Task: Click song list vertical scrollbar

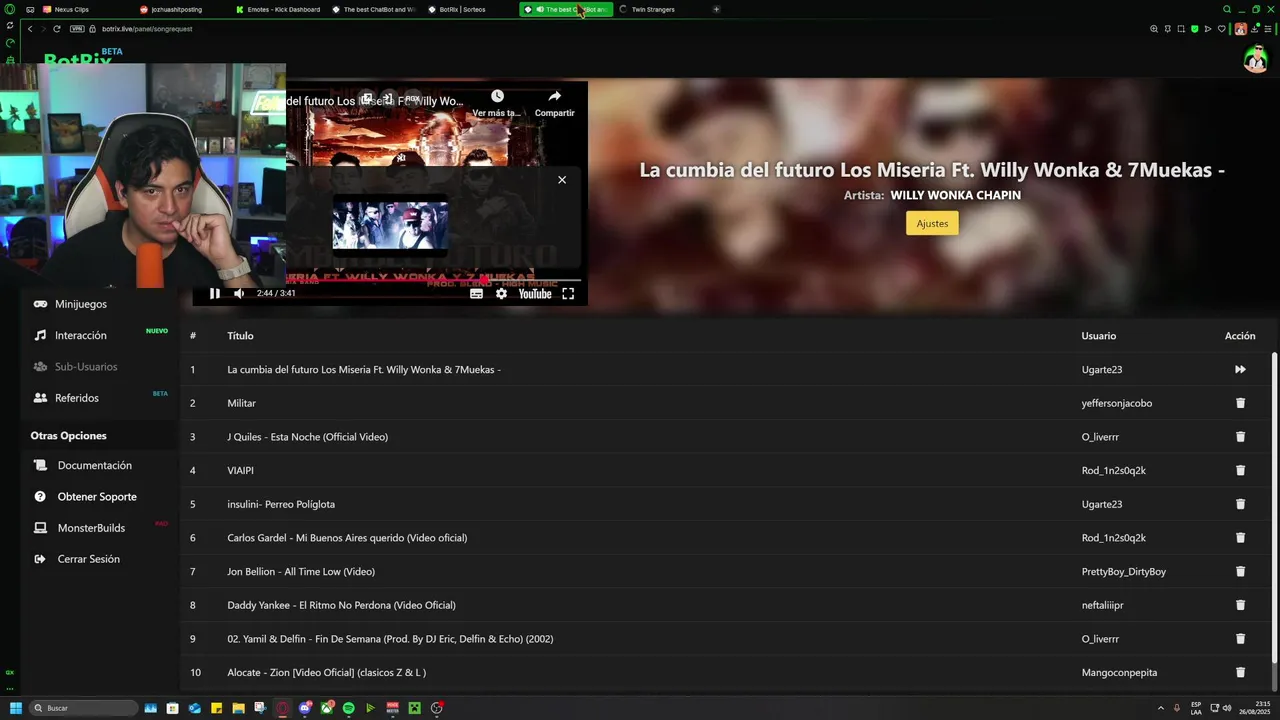Action: (x=1274, y=506)
